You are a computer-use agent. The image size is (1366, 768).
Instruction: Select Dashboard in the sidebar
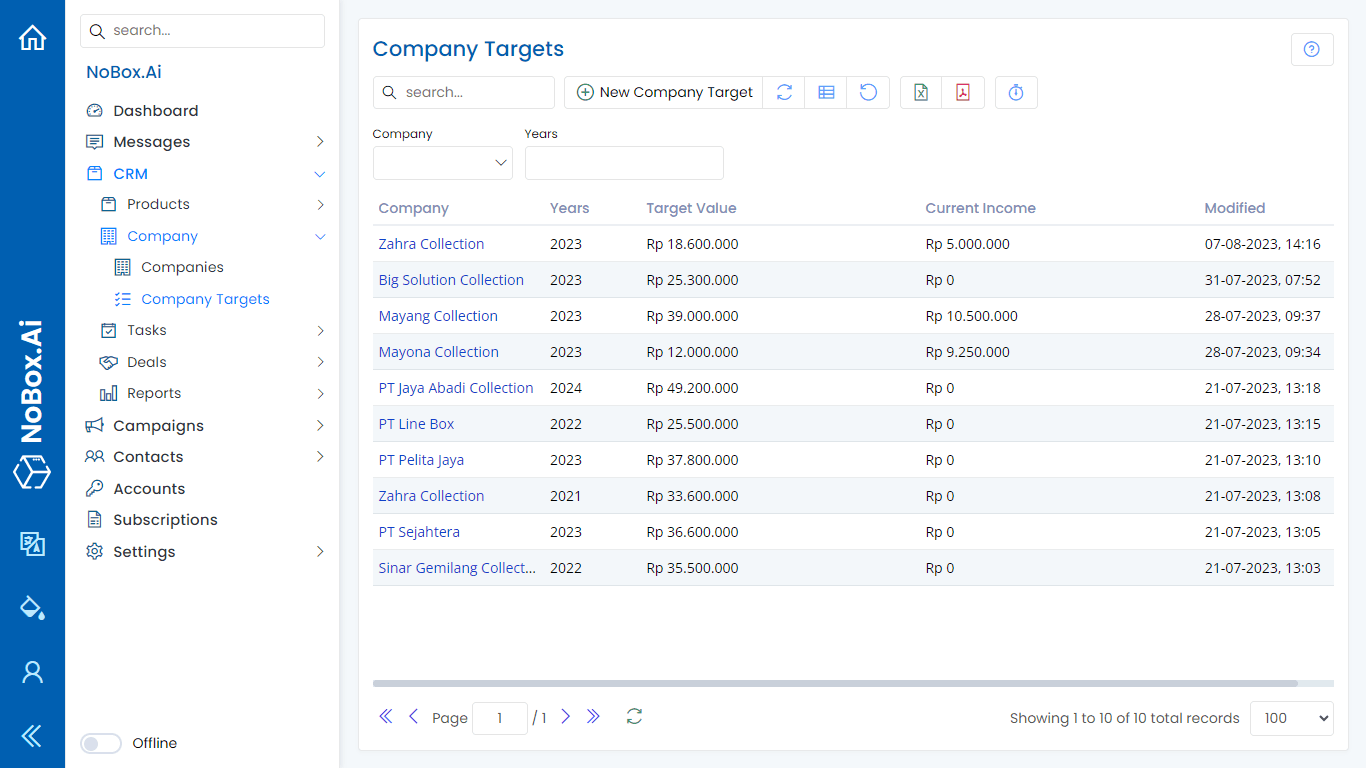click(x=153, y=110)
